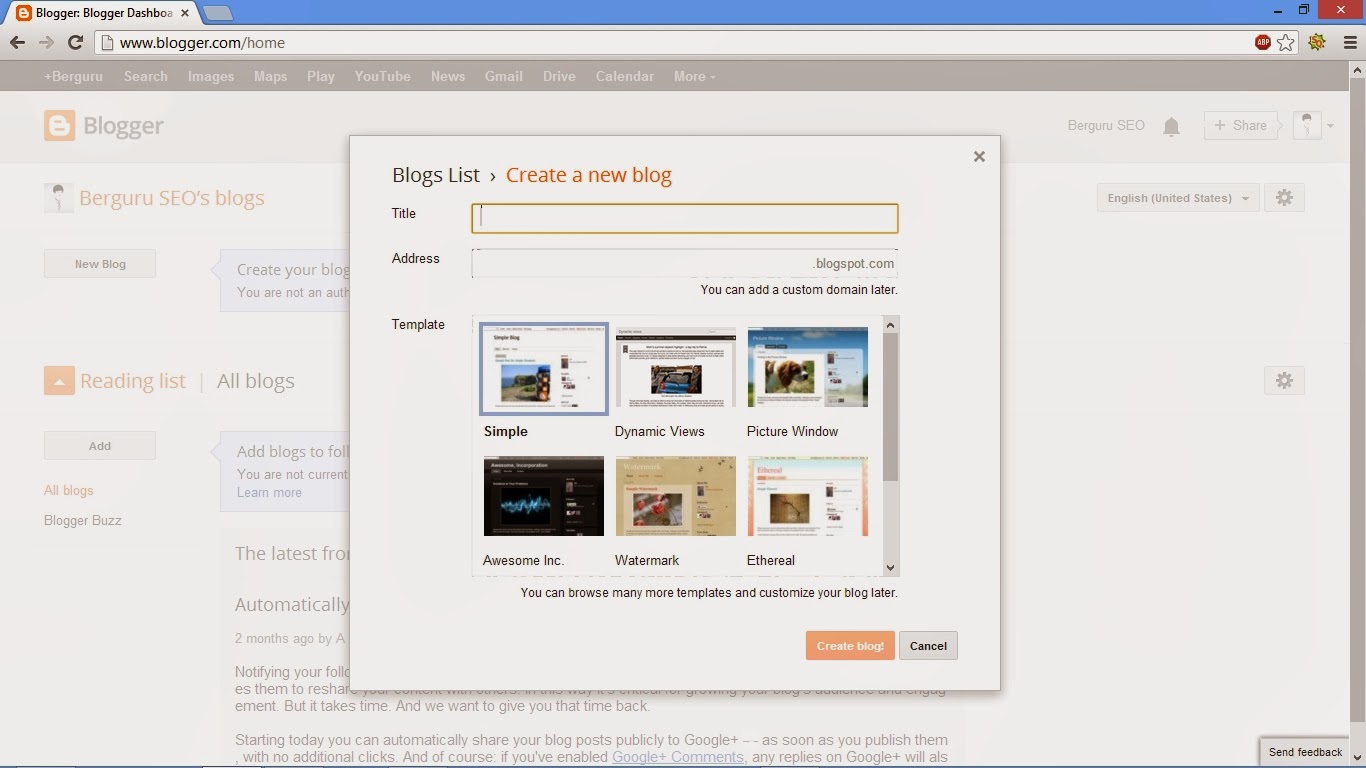The image size is (1366, 768).
Task: Select the Ethereal template thumbnail
Action: (808, 496)
